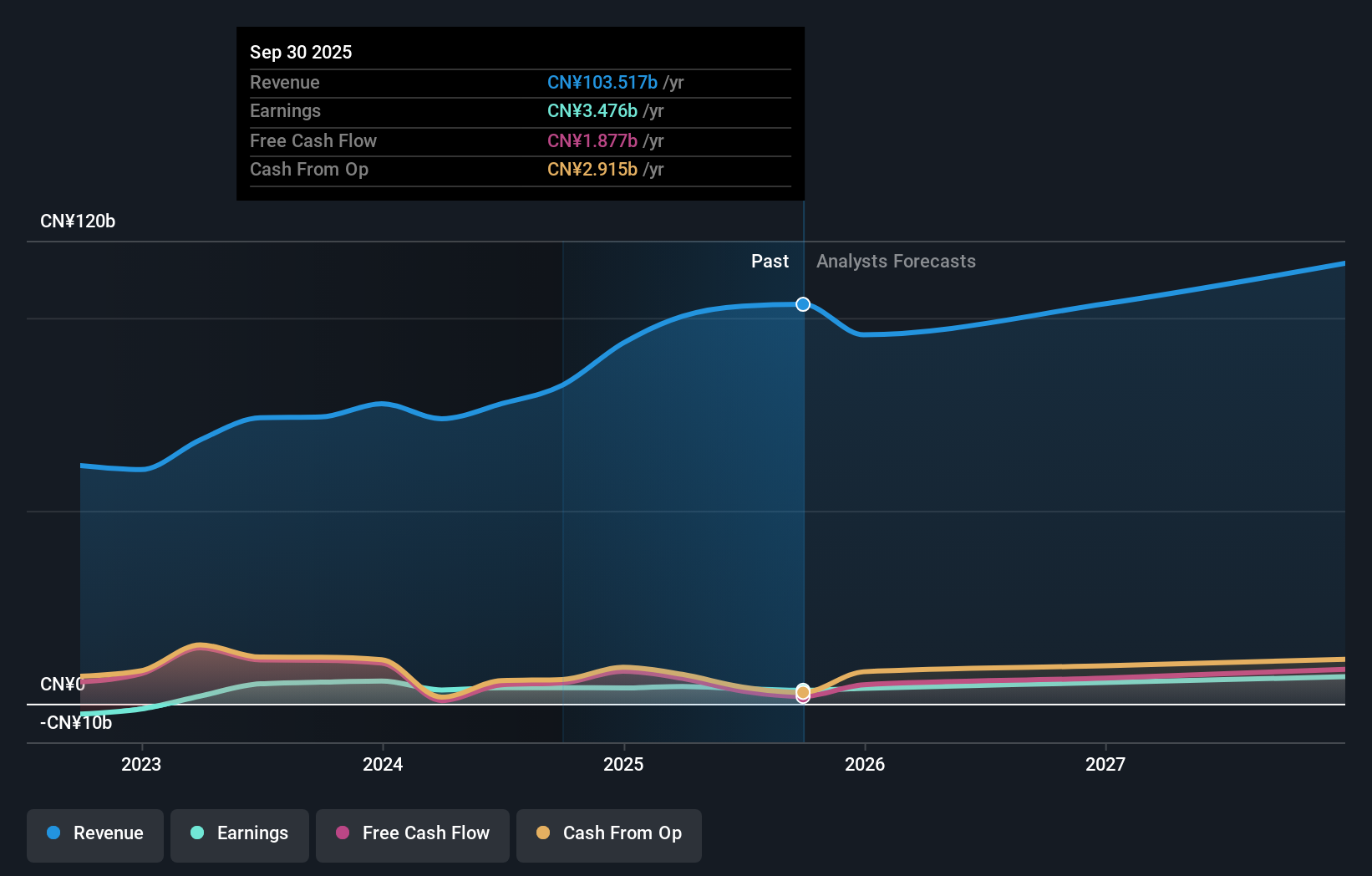Click the -CN¥10b axis label

75,722
